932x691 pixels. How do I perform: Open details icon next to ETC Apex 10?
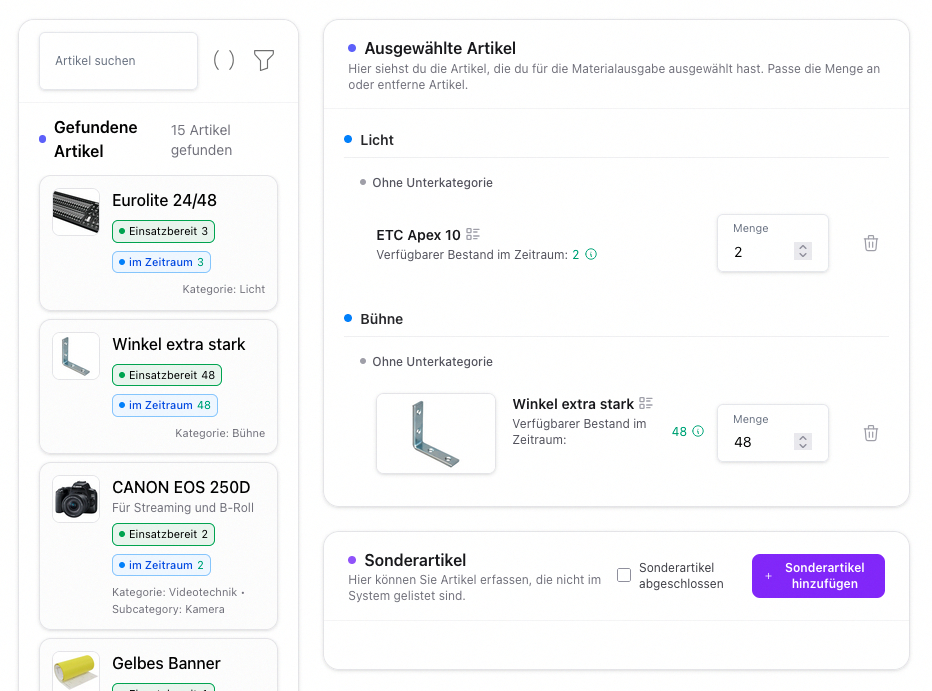tap(473, 235)
